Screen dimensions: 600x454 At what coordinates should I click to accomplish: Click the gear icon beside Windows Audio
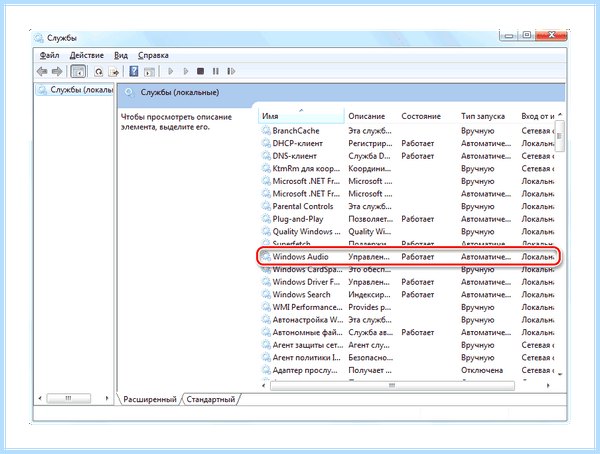point(266,256)
